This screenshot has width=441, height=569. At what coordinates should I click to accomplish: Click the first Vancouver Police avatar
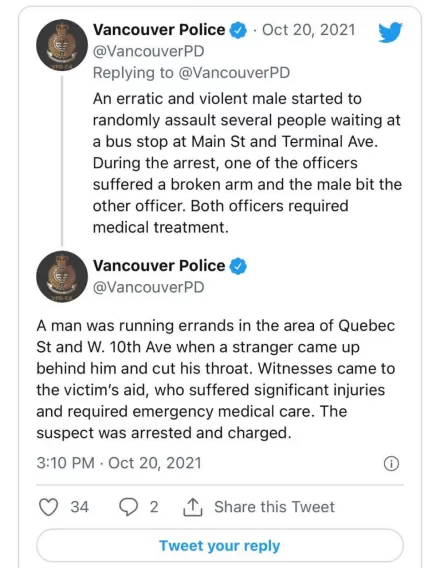[62, 45]
